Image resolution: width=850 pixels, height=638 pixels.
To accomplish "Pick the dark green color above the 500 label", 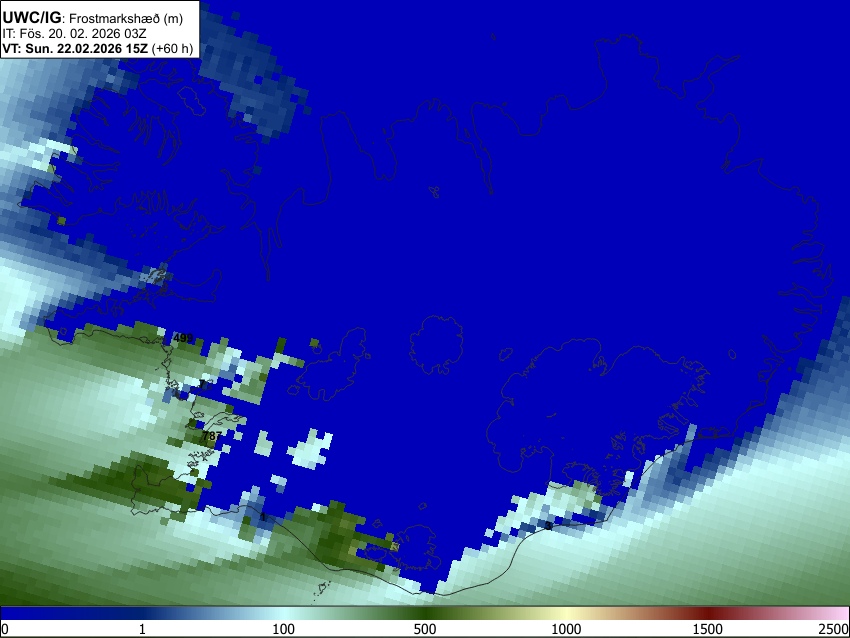I will pyautogui.click(x=425, y=613).
